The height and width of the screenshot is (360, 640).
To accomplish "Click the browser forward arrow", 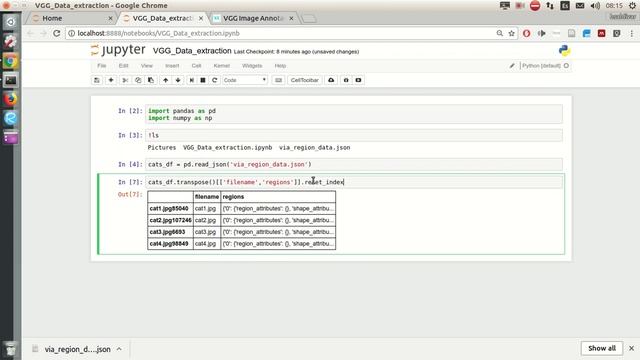I will [43, 33].
